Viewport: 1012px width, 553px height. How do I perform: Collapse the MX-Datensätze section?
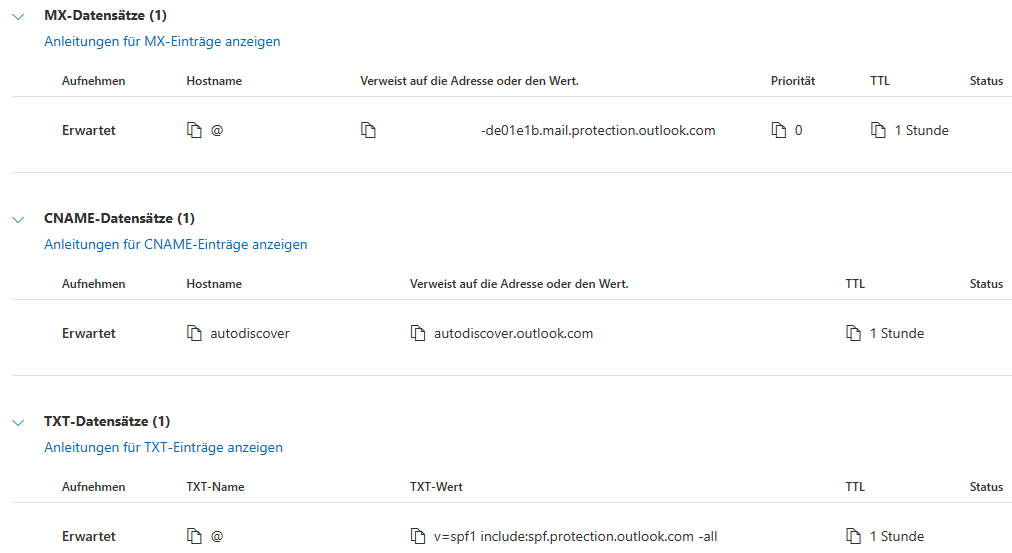(x=18, y=16)
